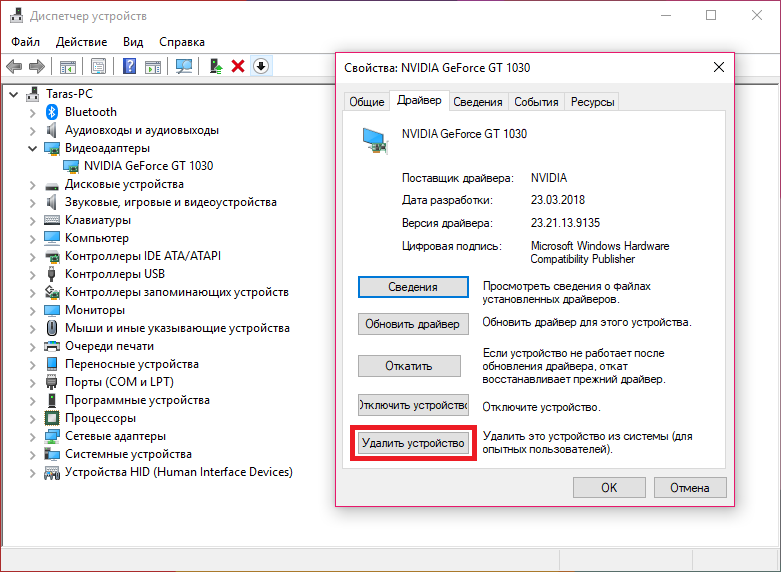Click the Bluetooth category icon
This screenshot has height=572, width=781.
pyautogui.click(x=52, y=112)
